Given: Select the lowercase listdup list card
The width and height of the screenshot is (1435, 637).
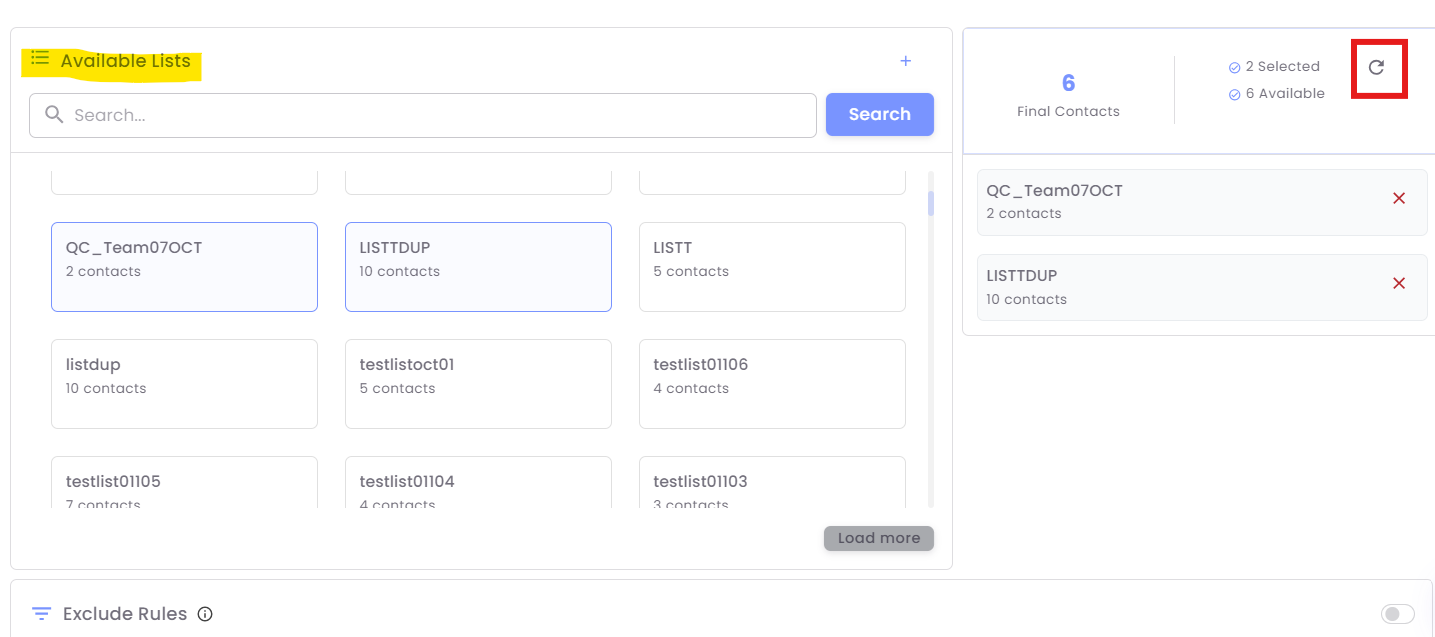Looking at the screenshot, I should click(x=184, y=384).
